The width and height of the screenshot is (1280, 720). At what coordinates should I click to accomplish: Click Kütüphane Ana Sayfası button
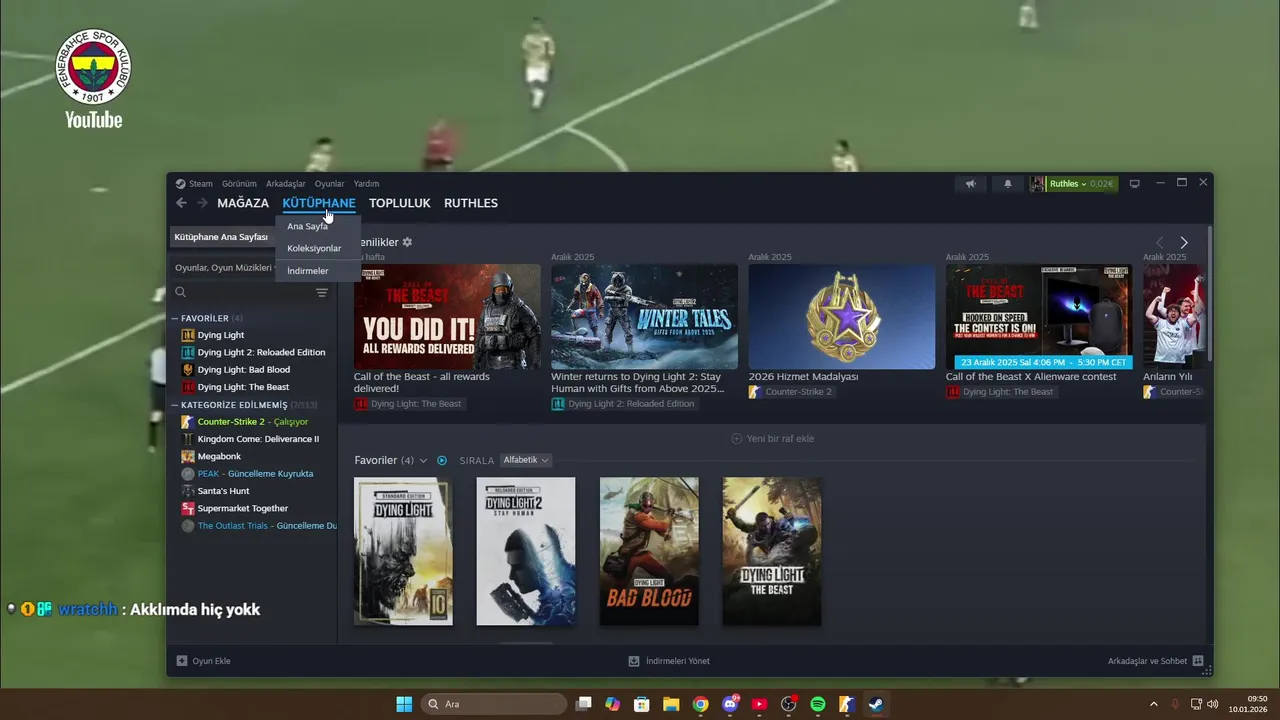pos(222,237)
